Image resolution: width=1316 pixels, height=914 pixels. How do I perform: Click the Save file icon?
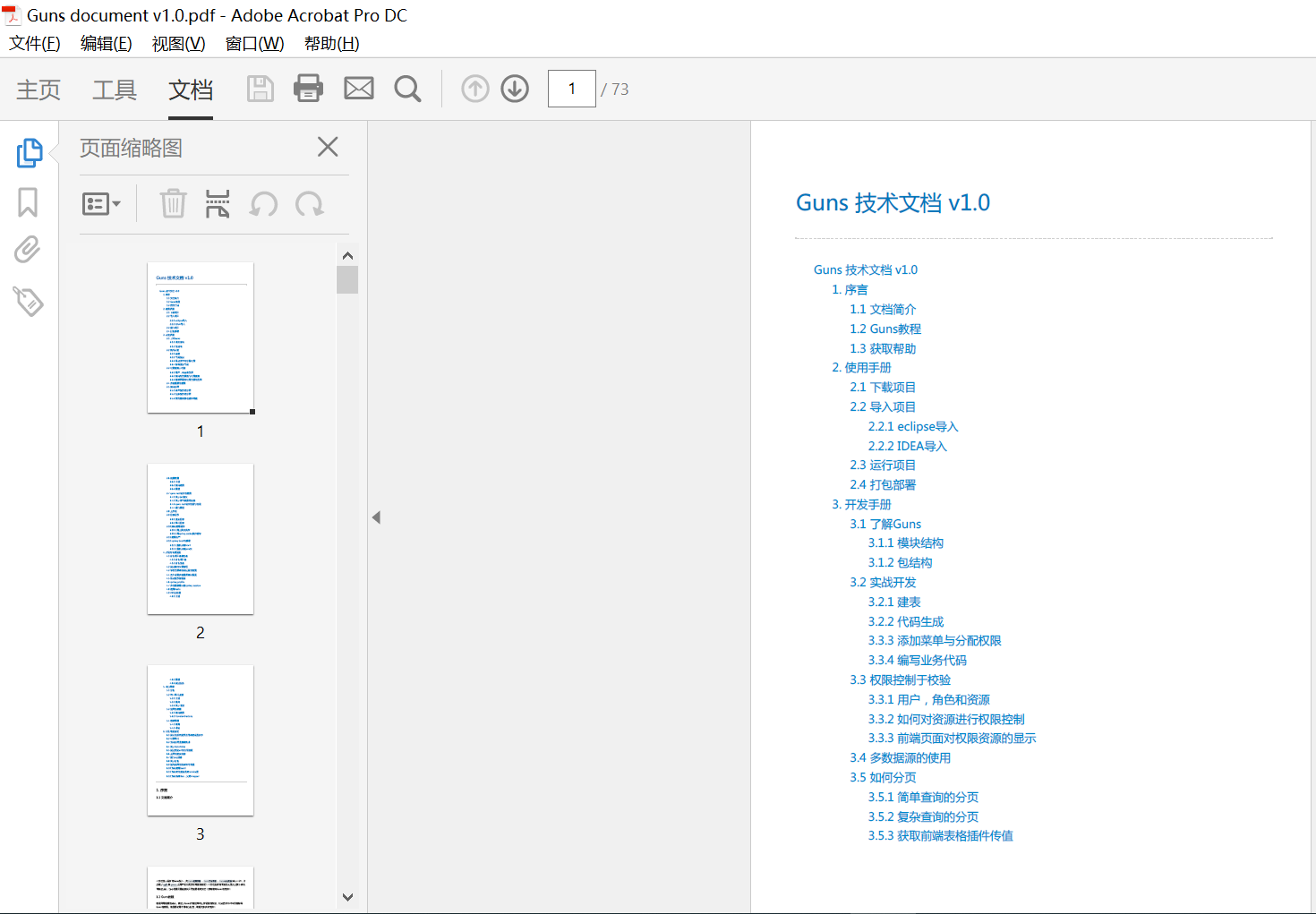click(261, 89)
